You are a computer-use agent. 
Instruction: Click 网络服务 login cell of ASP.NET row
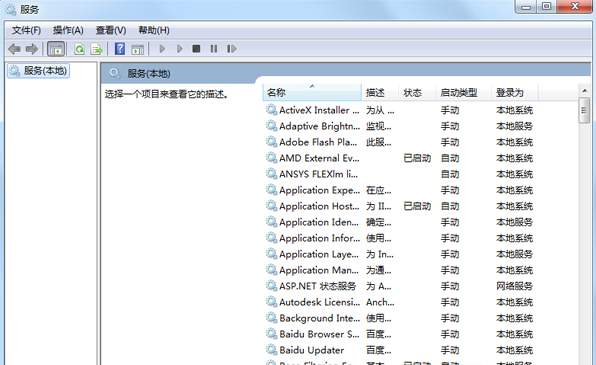(514, 286)
